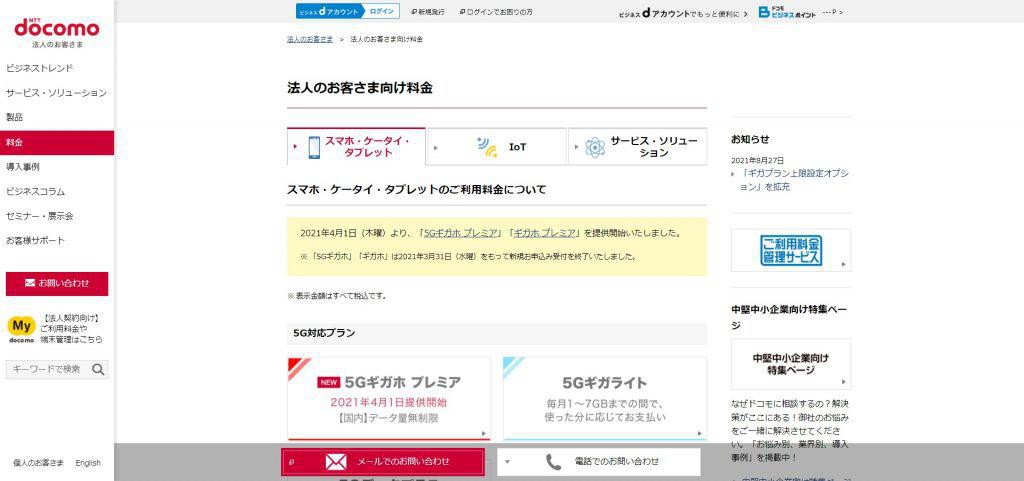Click the ビジネスdアカウント logo
The image size is (1024, 481).
click(x=328, y=11)
